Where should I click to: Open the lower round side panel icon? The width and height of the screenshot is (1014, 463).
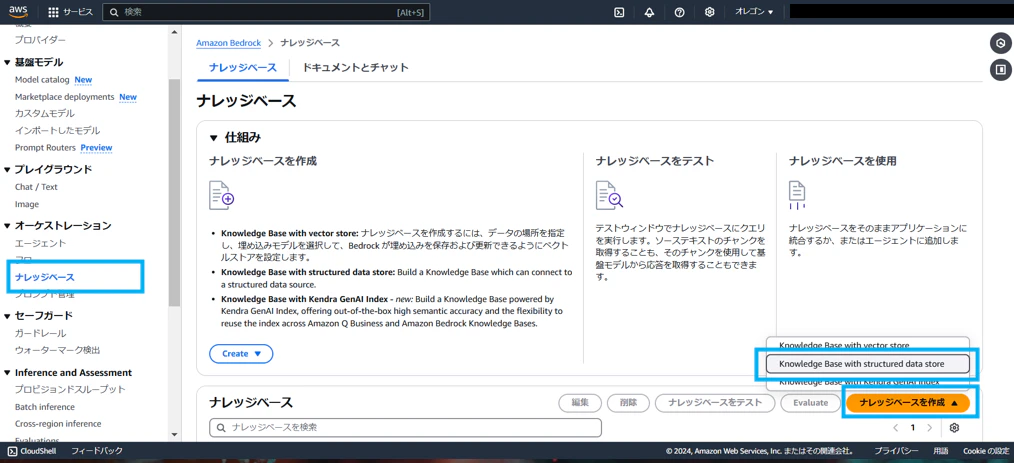[1000, 69]
